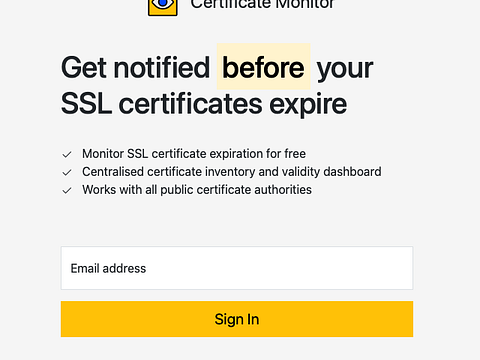Click the yellow eye logo icon
The width and height of the screenshot is (480, 360).
[x=163, y=7]
